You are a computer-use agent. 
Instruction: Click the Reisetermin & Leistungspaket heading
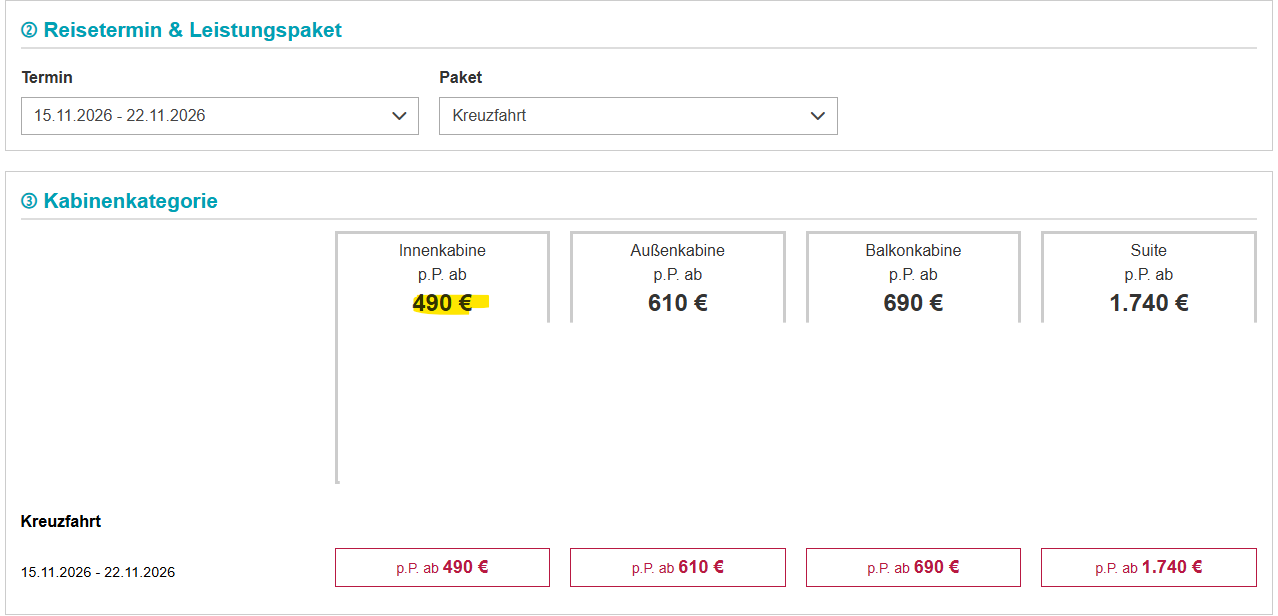point(192,30)
